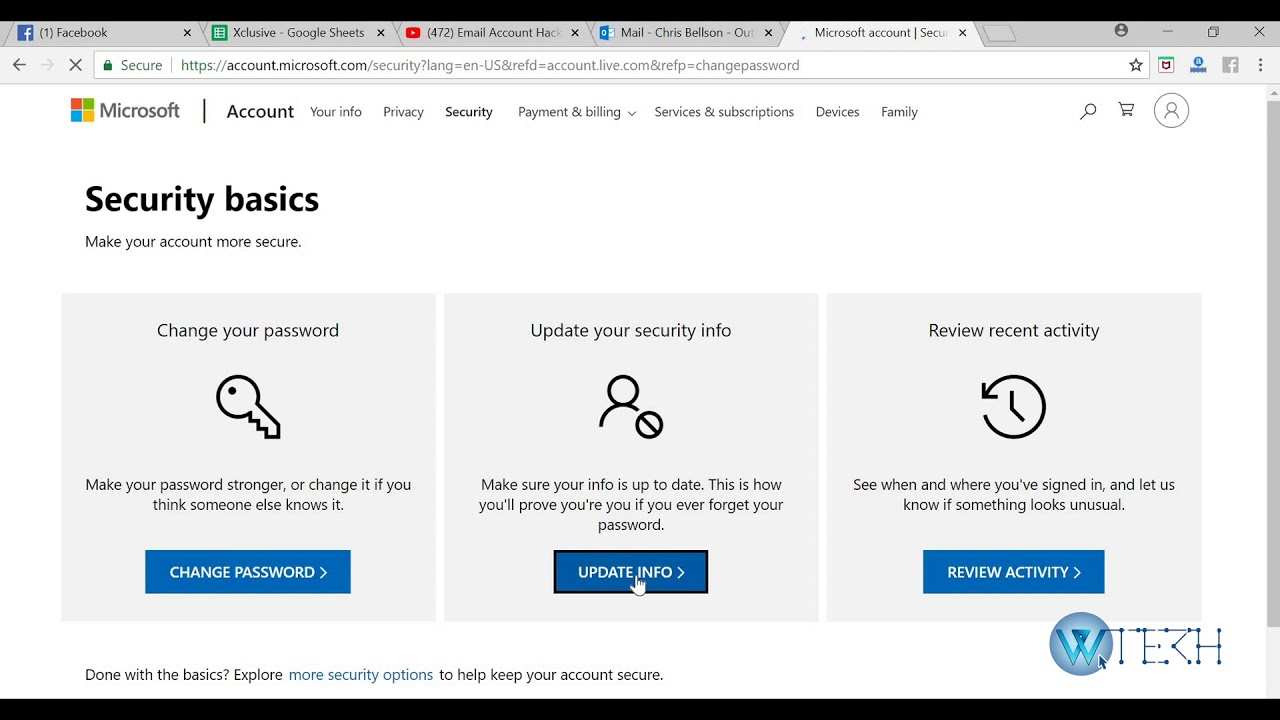Close the Microsoft account tab
1280x720 pixels.
point(962,33)
